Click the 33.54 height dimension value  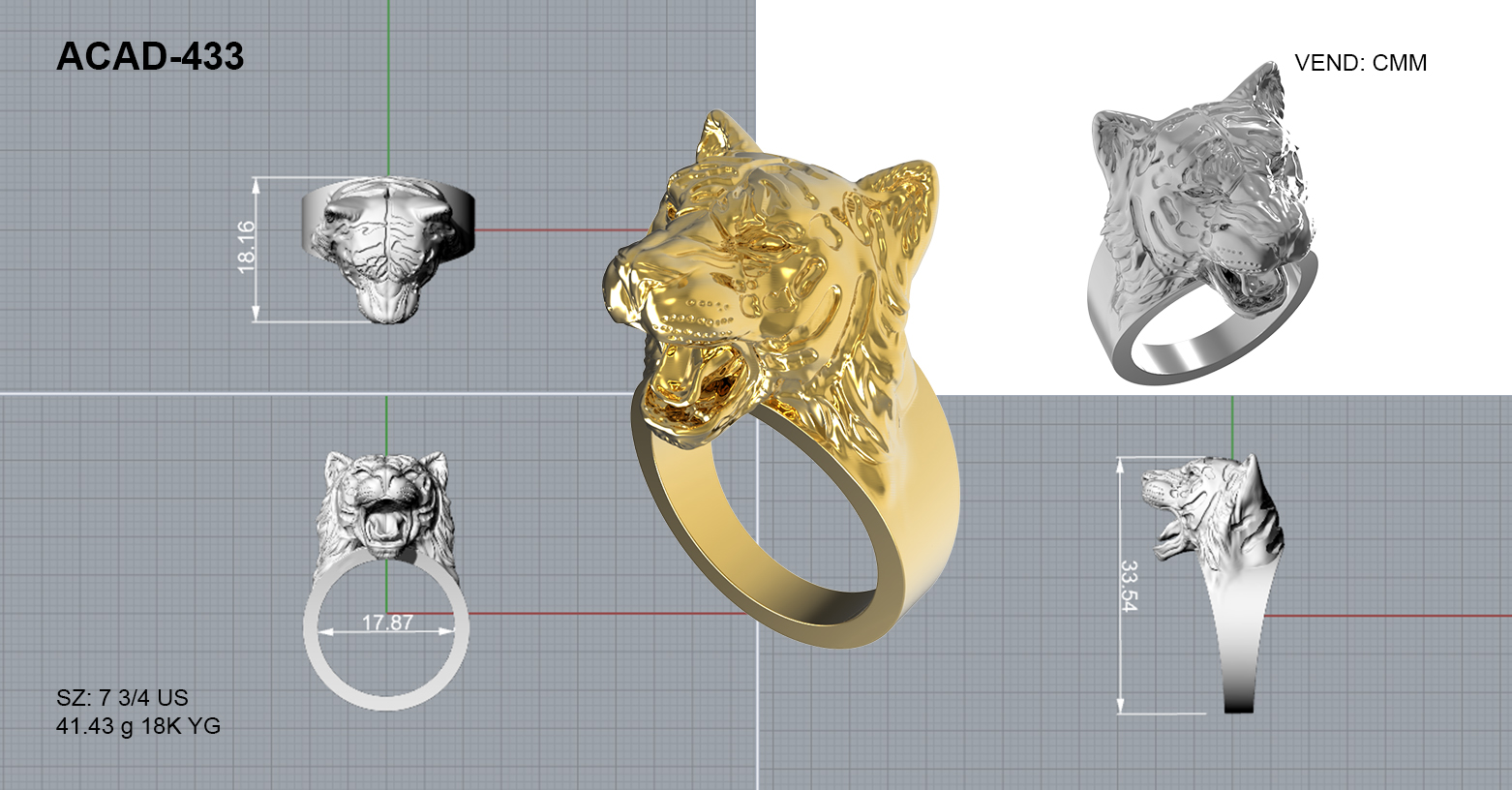coord(1130,586)
